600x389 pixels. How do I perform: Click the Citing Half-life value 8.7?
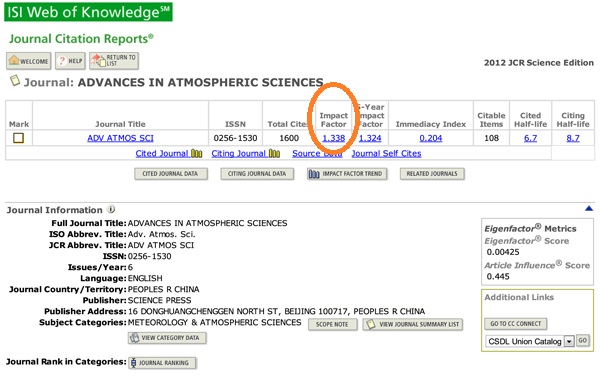click(x=573, y=138)
